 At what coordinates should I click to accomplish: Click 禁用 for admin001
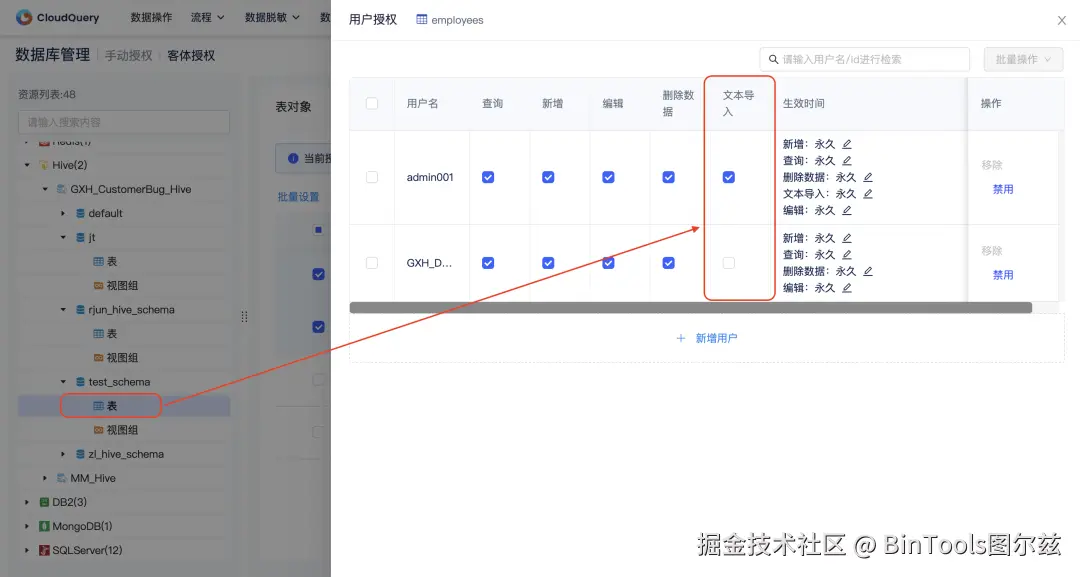[x=1003, y=189]
